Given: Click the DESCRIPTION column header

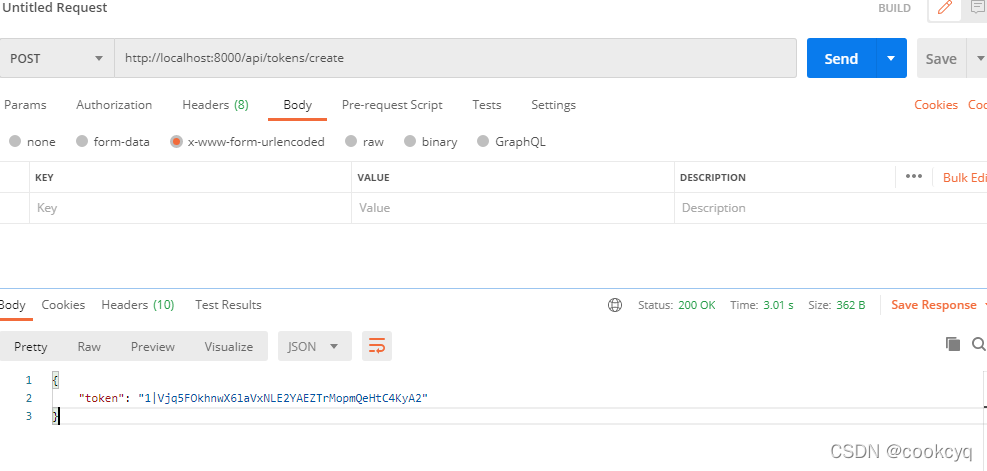Looking at the screenshot, I should coord(713,178).
